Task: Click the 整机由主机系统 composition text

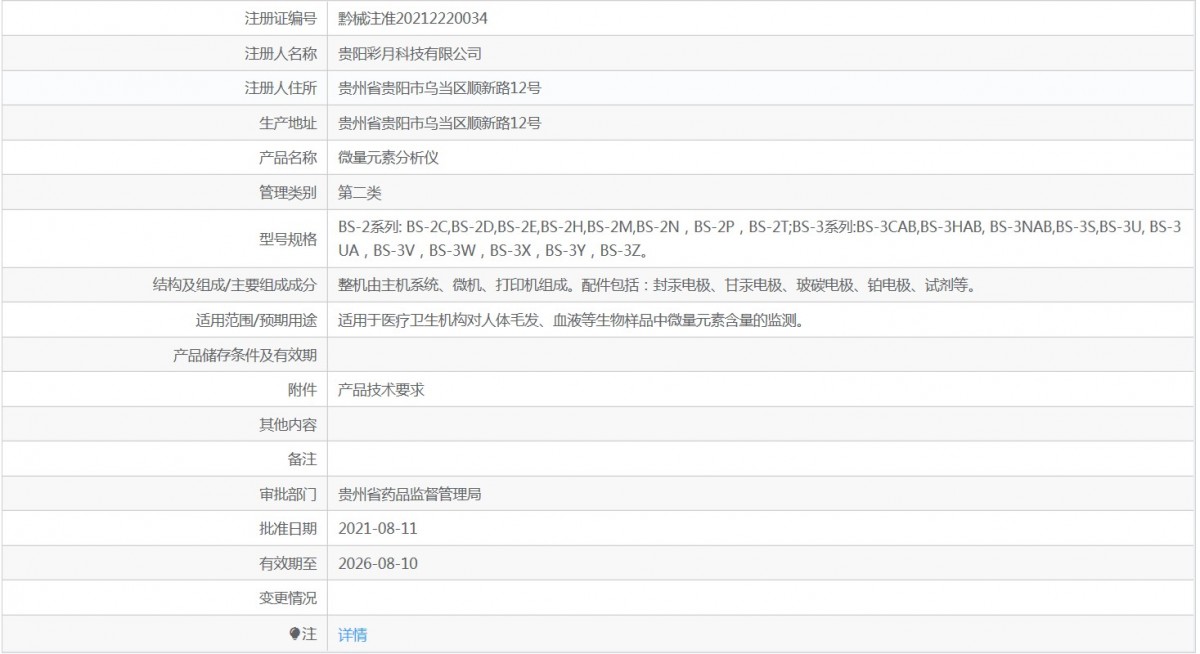Action: tap(656, 285)
